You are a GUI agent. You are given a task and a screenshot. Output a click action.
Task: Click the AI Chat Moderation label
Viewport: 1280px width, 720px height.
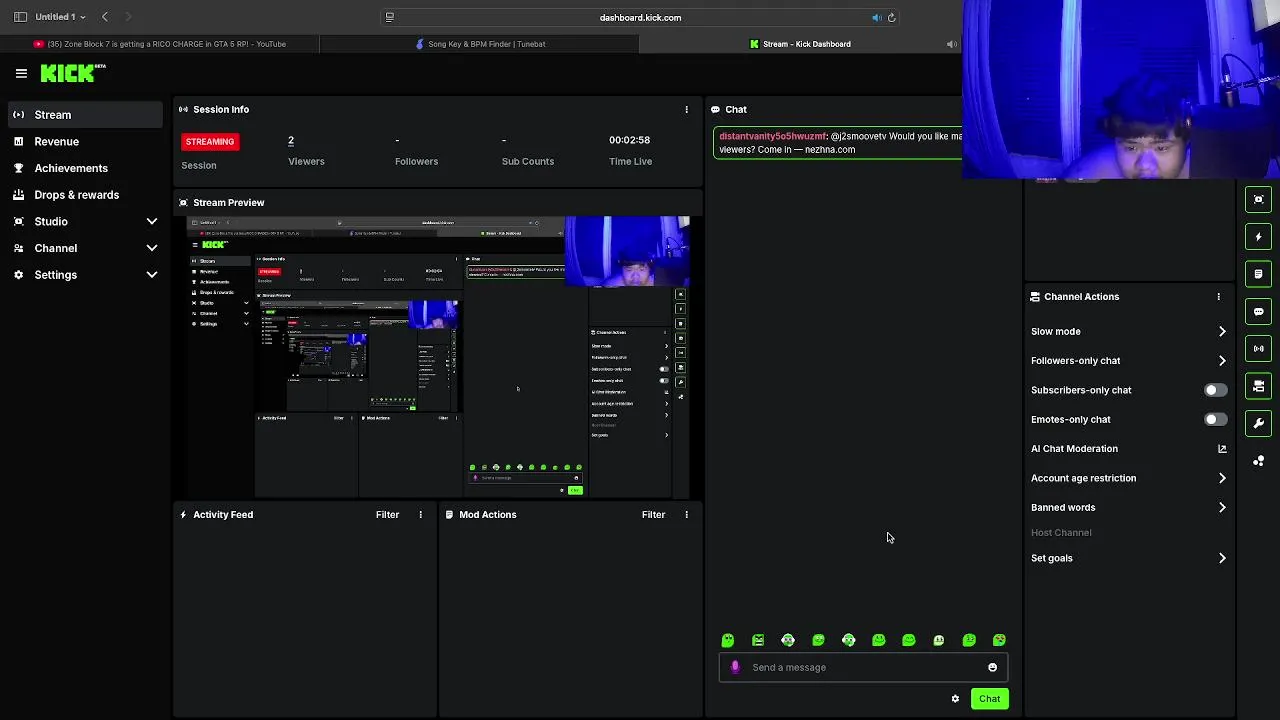click(x=1074, y=449)
